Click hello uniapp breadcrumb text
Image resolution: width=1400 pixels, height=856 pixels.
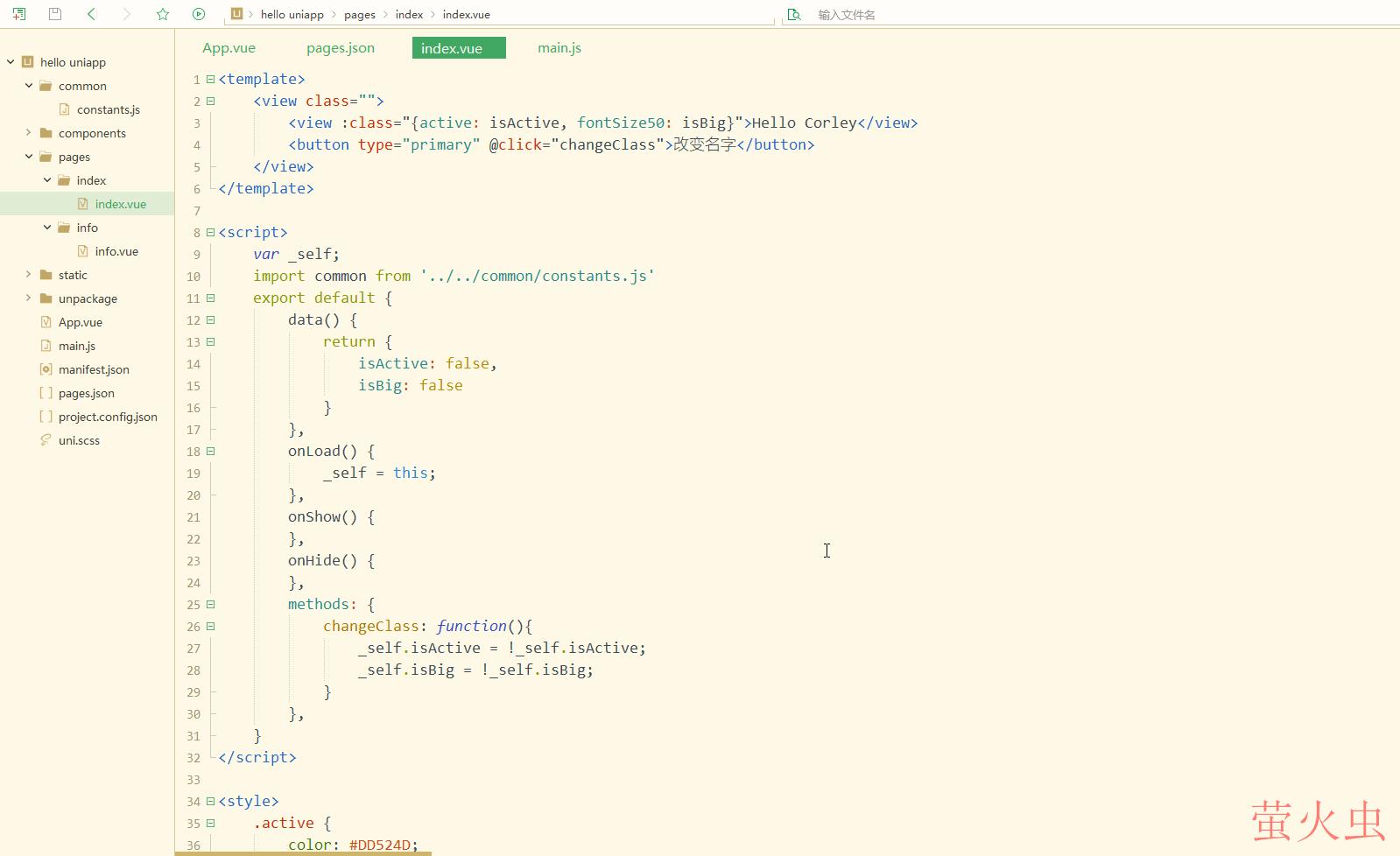click(292, 15)
